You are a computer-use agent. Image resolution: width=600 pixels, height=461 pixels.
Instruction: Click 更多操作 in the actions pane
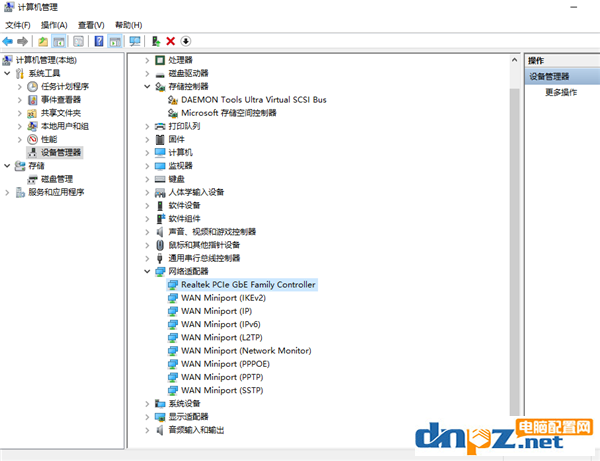tap(561, 92)
